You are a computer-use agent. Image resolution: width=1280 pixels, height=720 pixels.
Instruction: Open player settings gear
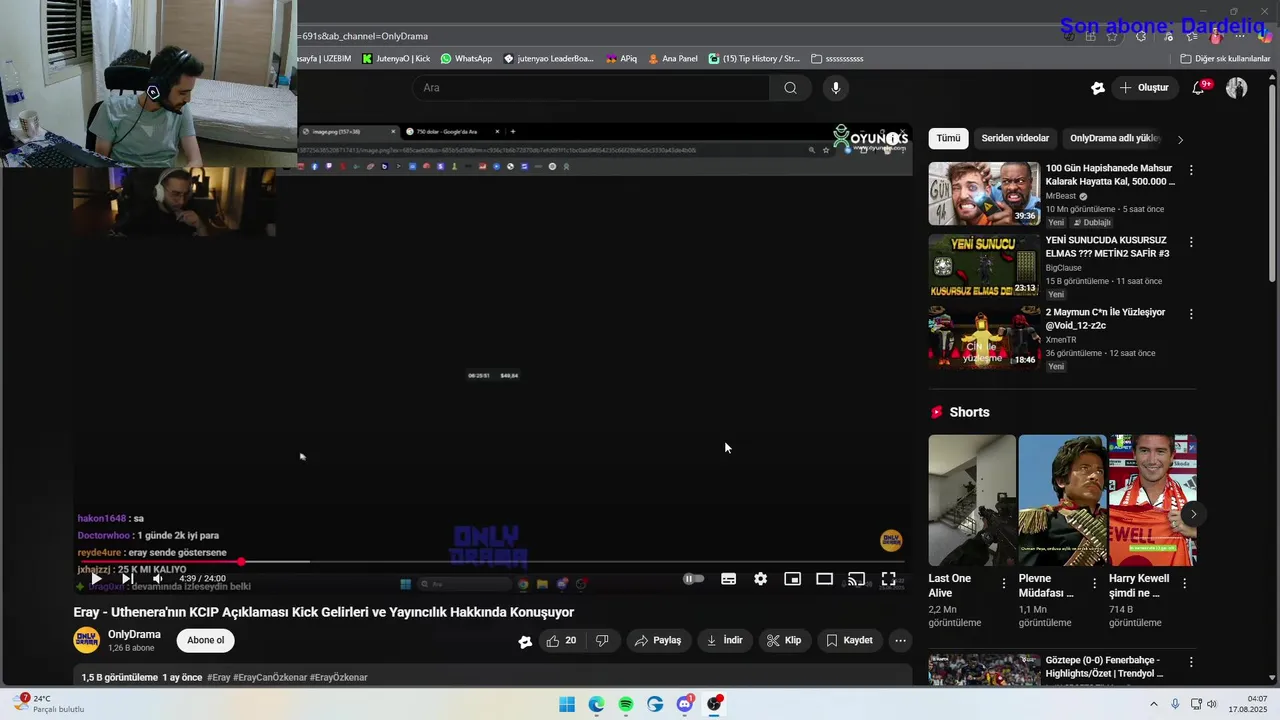coord(761,578)
